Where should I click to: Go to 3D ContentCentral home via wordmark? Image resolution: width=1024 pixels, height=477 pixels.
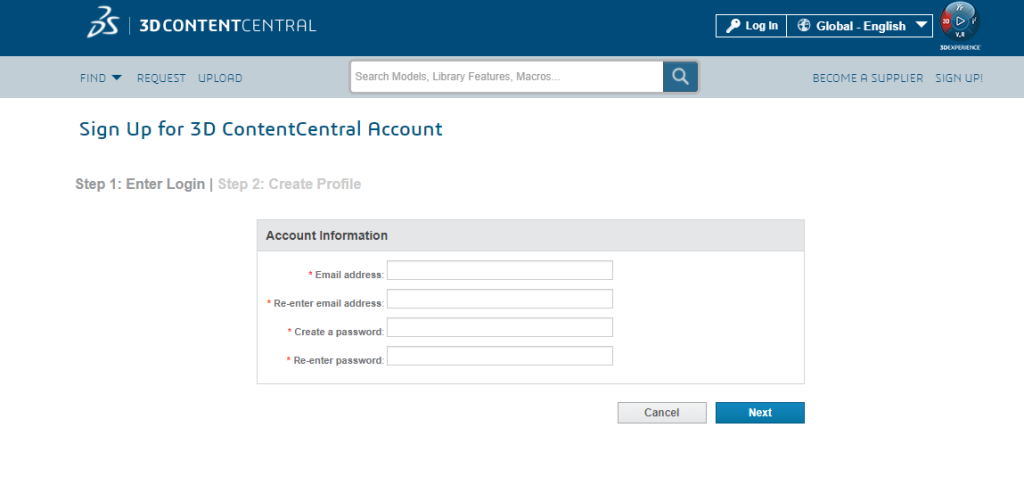(226, 25)
